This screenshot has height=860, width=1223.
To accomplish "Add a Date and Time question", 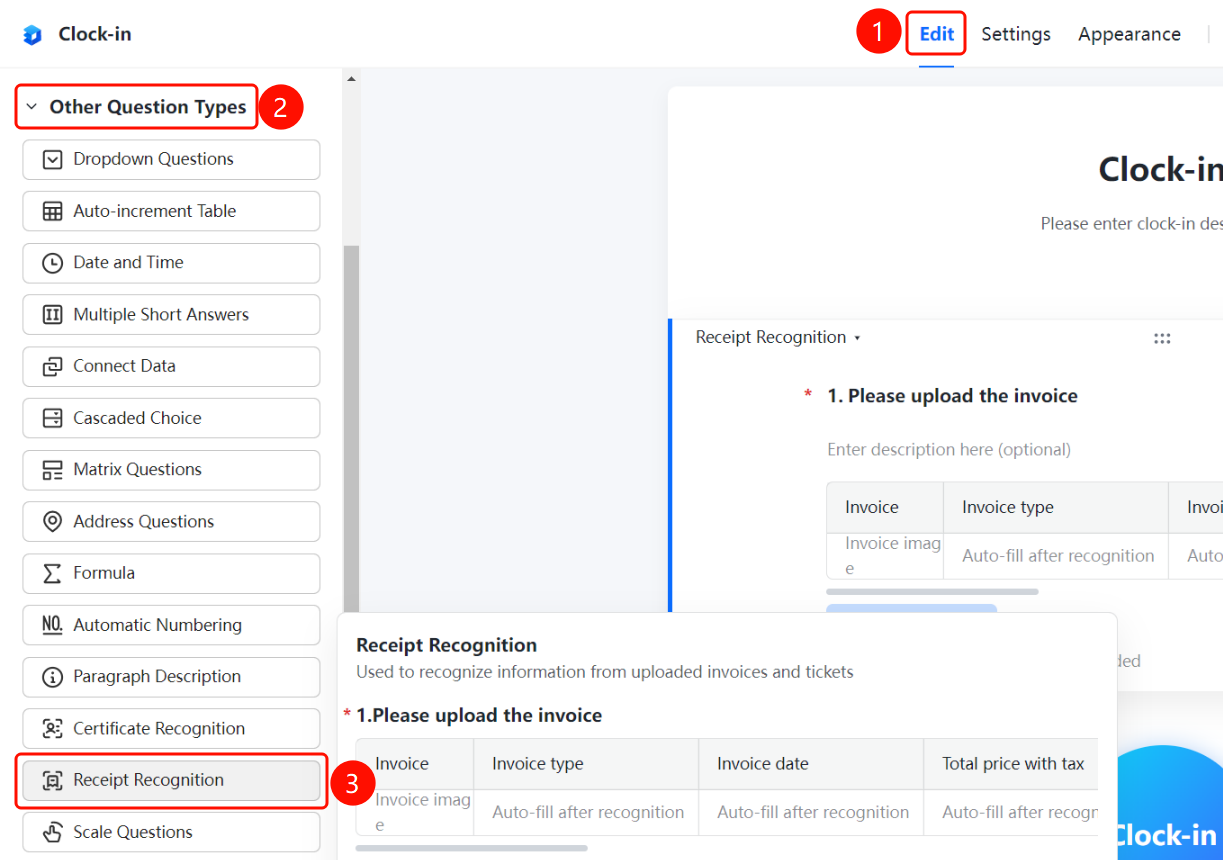I will click(x=171, y=263).
